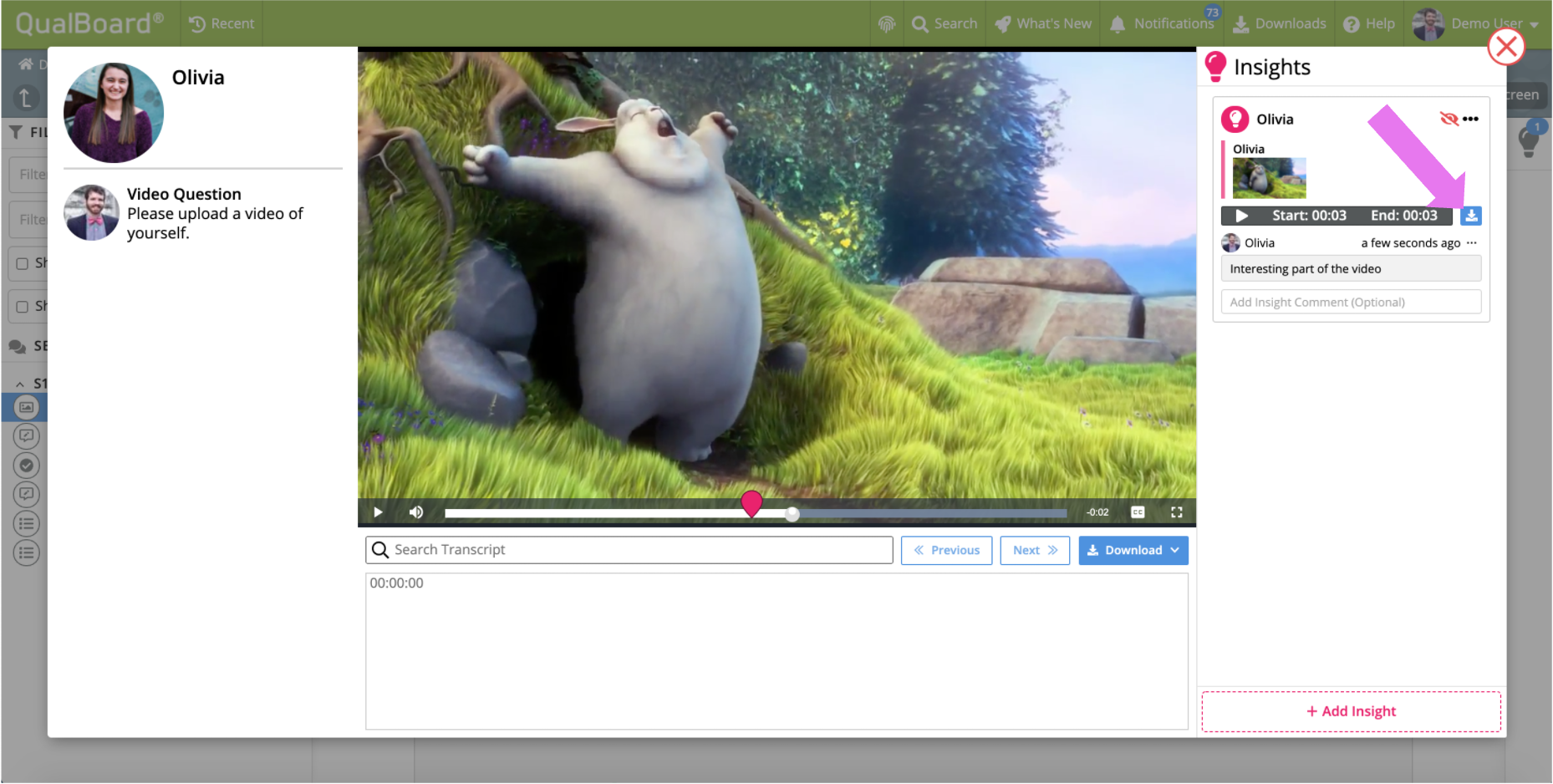Click the Demo User profile picture

pyautogui.click(x=1428, y=24)
